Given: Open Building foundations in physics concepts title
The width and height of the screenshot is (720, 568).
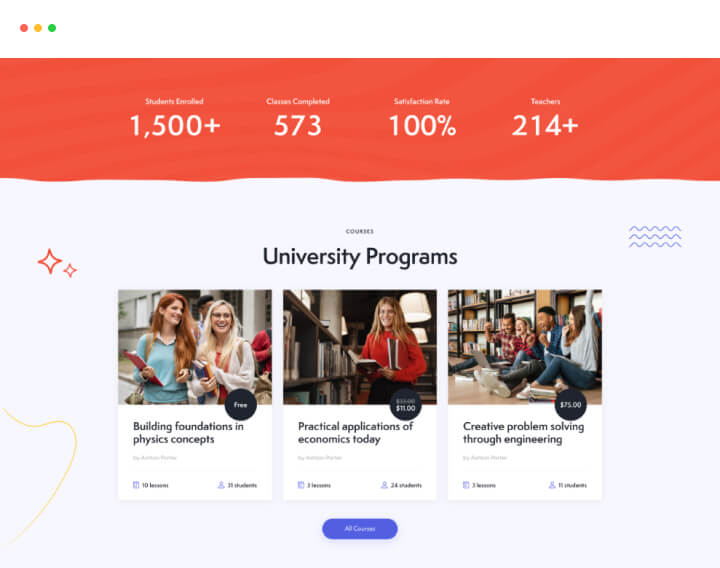Looking at the screenshot, I should (x=188, y=433).
